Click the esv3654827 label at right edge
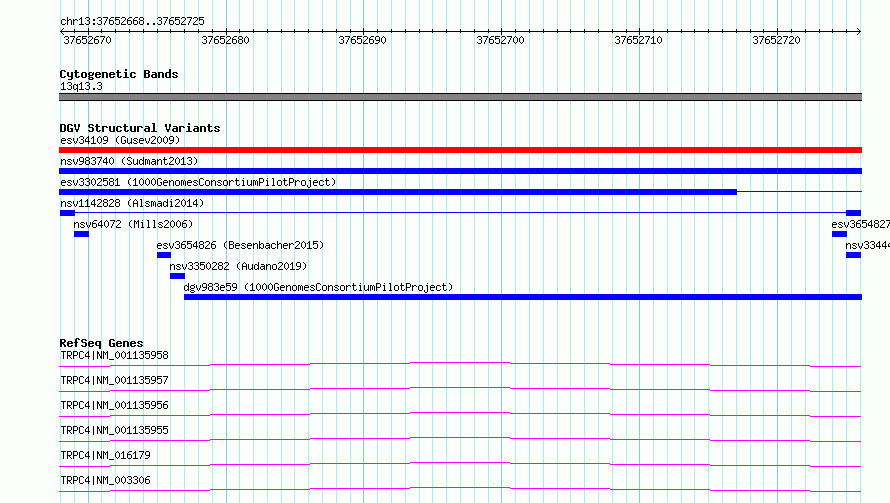This screenshot has width=890, height=503. tap(860, 224)
